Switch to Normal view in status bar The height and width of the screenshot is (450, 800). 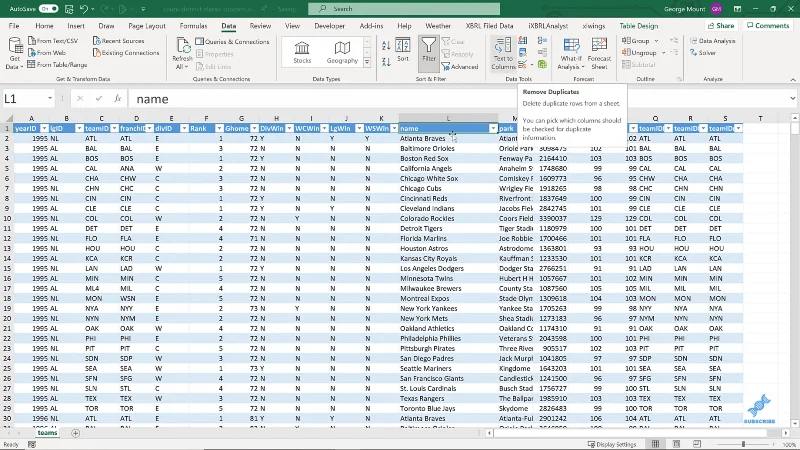(x=656, y=444)
